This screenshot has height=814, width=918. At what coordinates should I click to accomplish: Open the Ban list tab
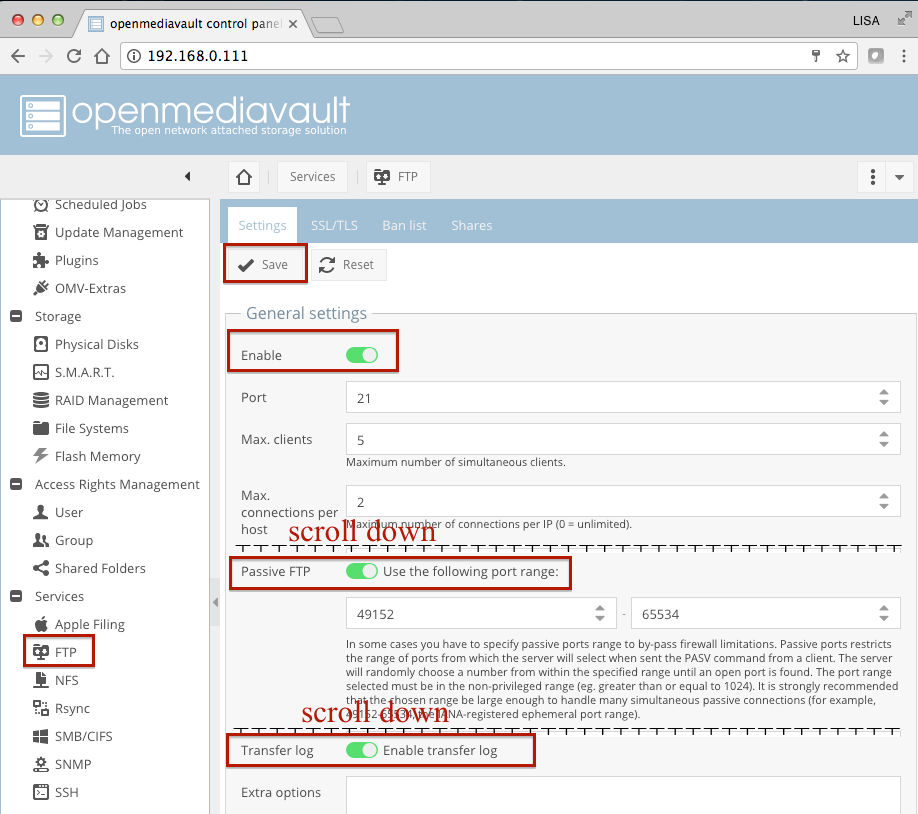click(404, 225)
